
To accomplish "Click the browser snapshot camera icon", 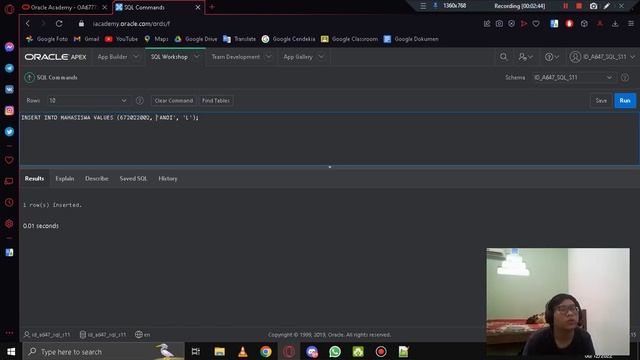I will (499, 24).
